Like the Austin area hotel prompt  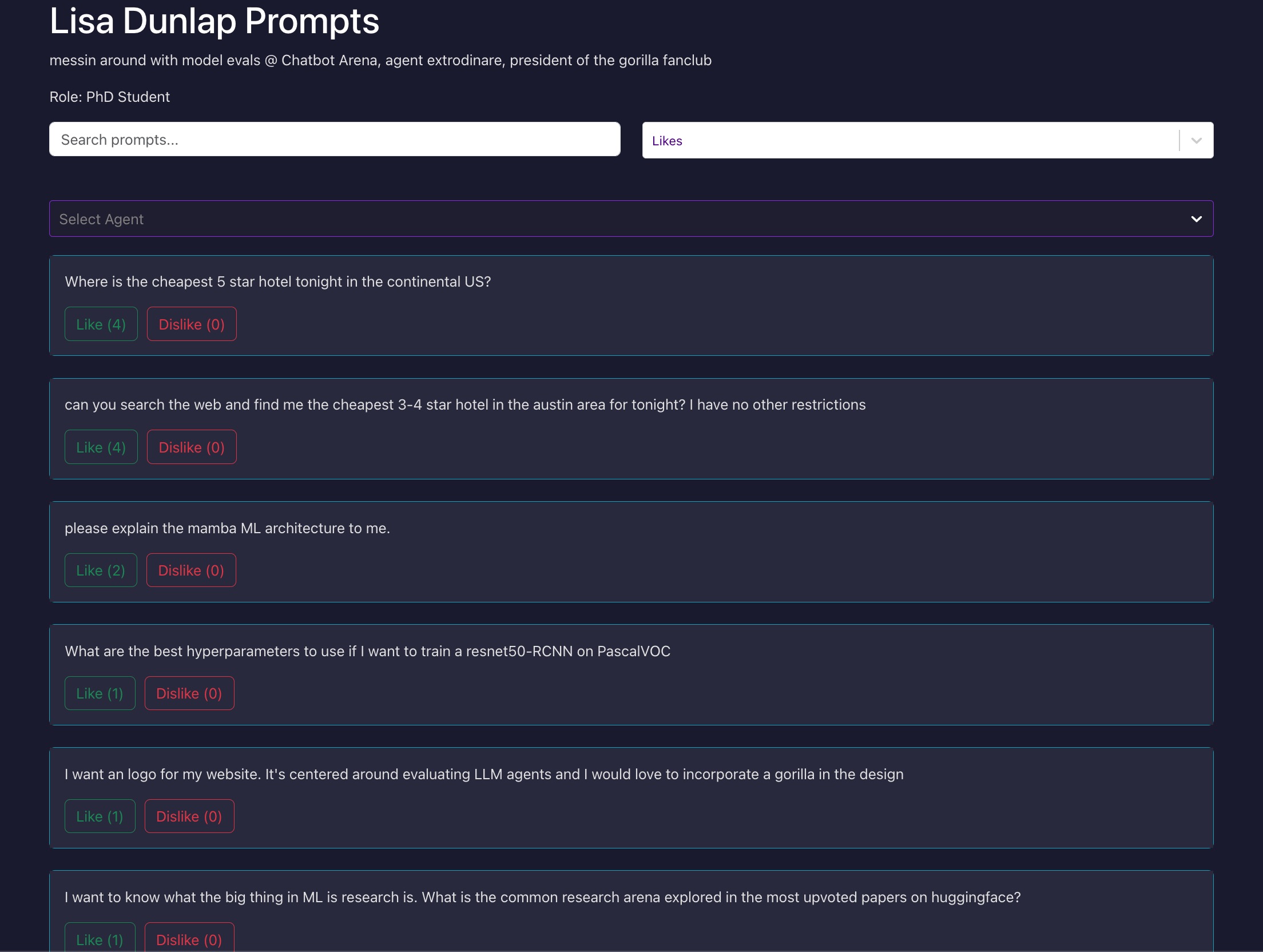[101, 447]
